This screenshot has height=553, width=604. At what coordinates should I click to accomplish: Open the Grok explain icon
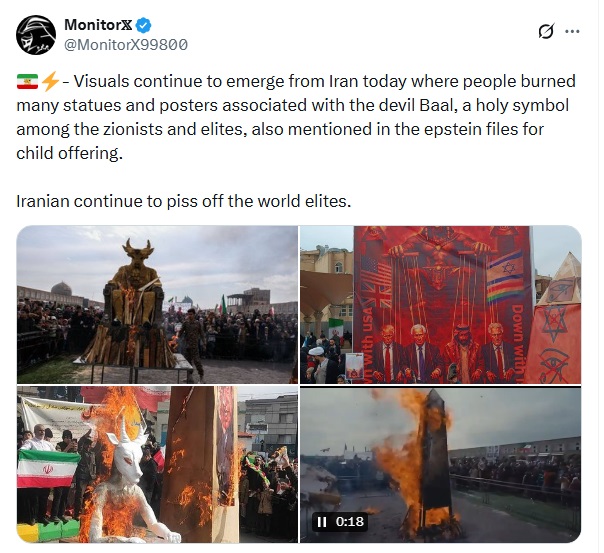click(546, 31)
